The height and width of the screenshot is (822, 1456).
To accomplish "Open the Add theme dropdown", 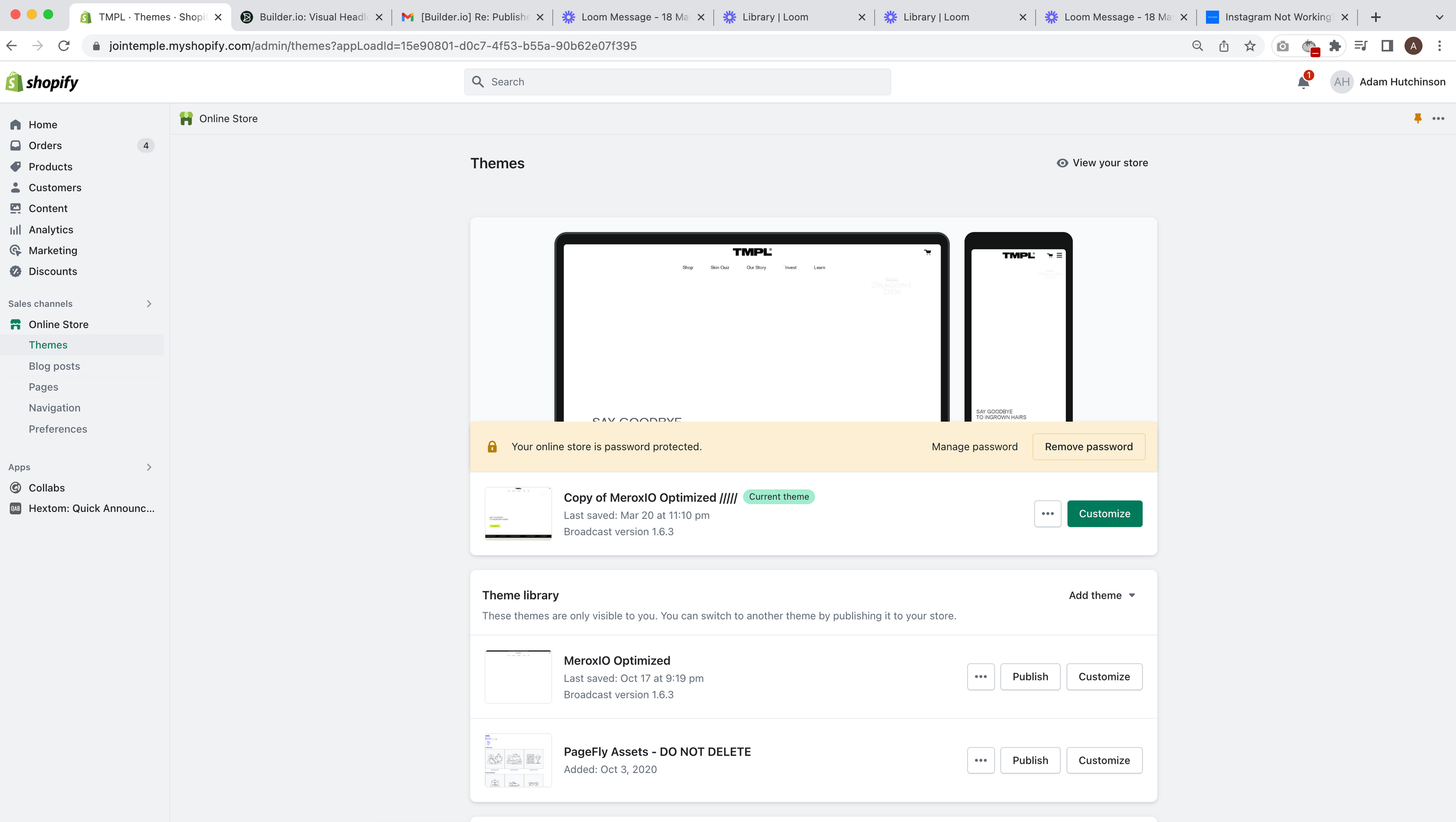I will [x=1102, y=595].
